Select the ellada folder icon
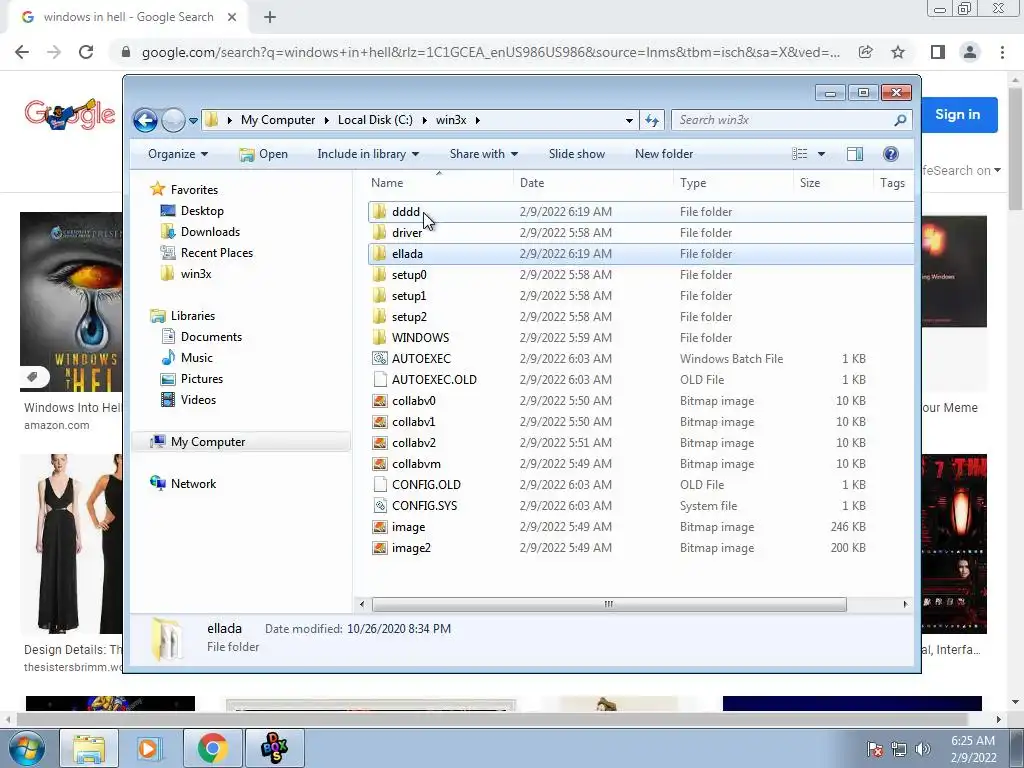The width and height of the screenshot is (1024, 768). coord(379,254)
